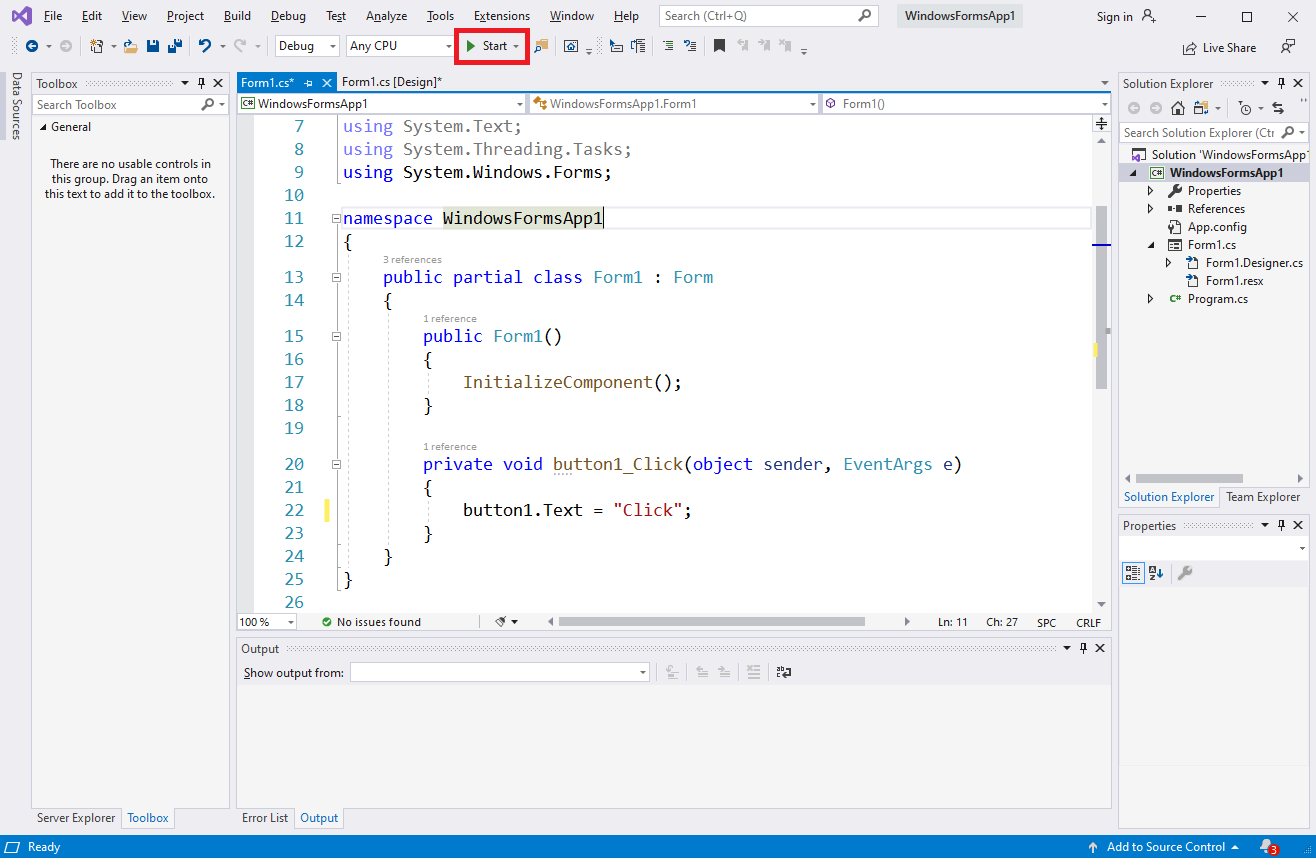1316x858 pixels.
Task: Open the Build menu
Action: pos(237,16)
